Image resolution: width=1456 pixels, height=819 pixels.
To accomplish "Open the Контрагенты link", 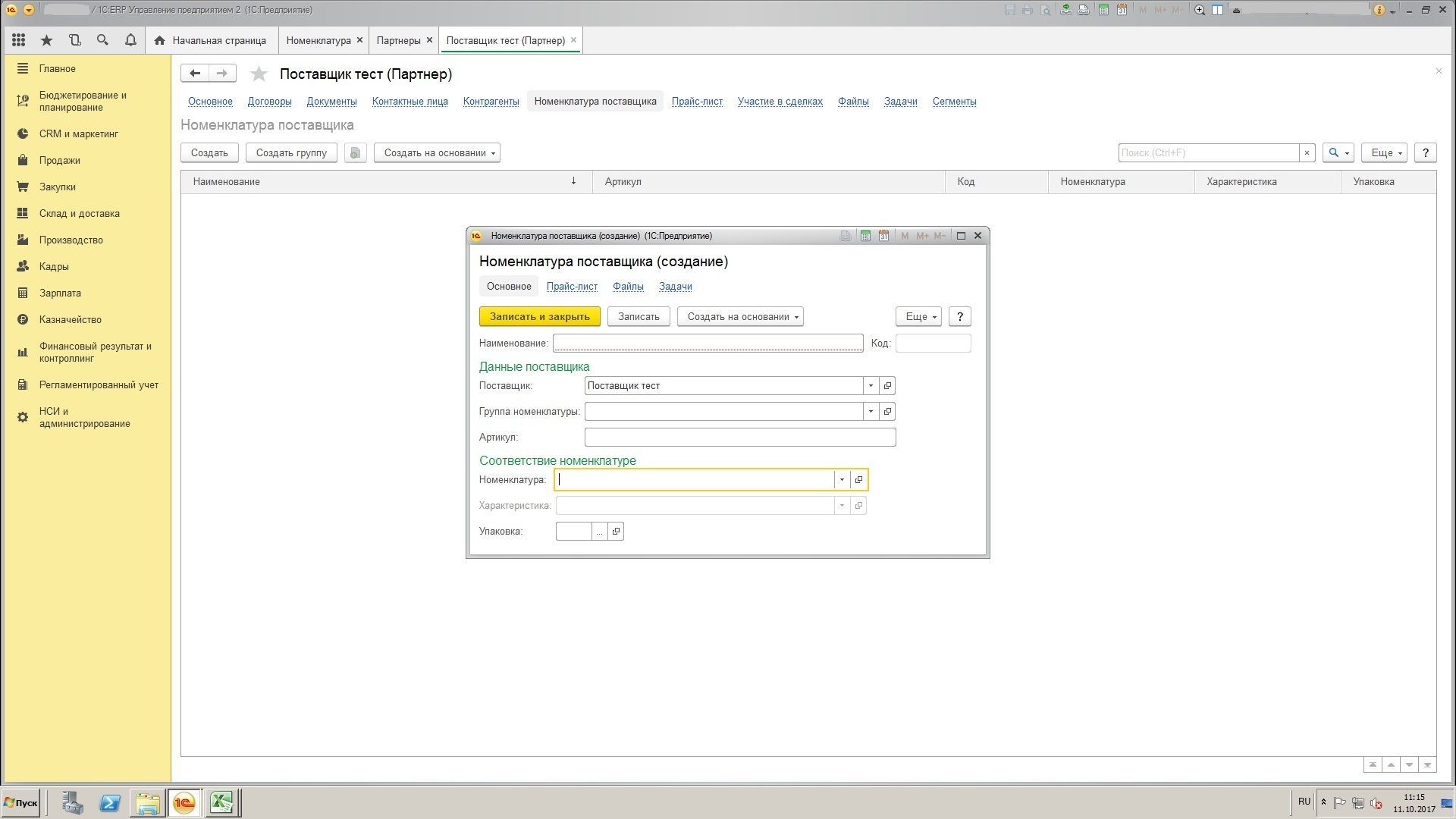I will [491, 102].
